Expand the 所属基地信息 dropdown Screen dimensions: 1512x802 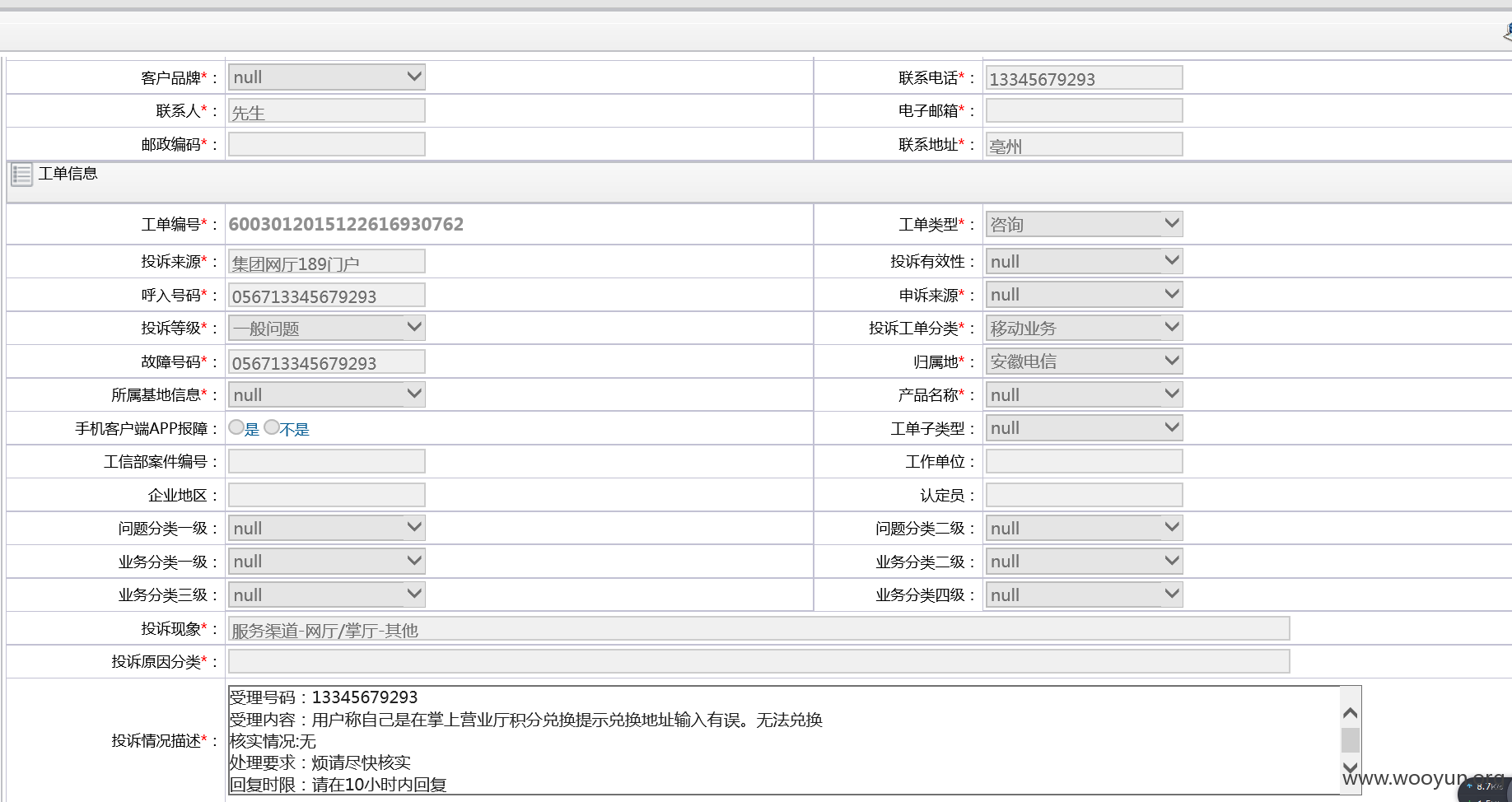pyautogui.click(x=327, y=394)
